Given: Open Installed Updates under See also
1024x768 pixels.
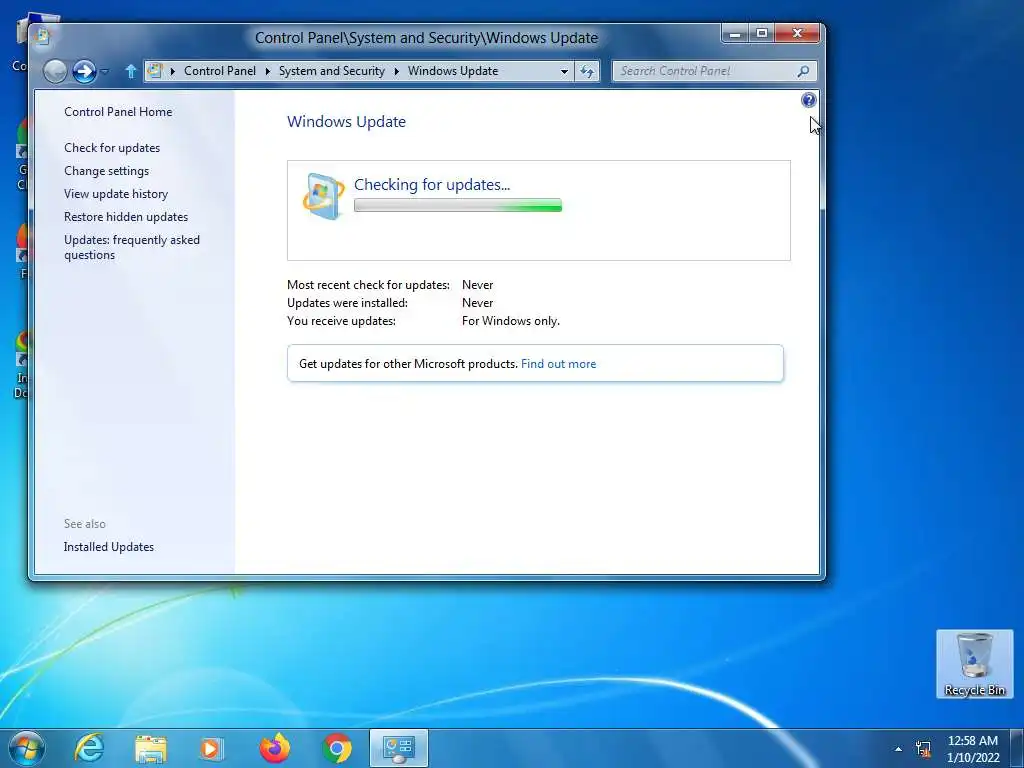Looking at the screenshot, I should [108, 547].
